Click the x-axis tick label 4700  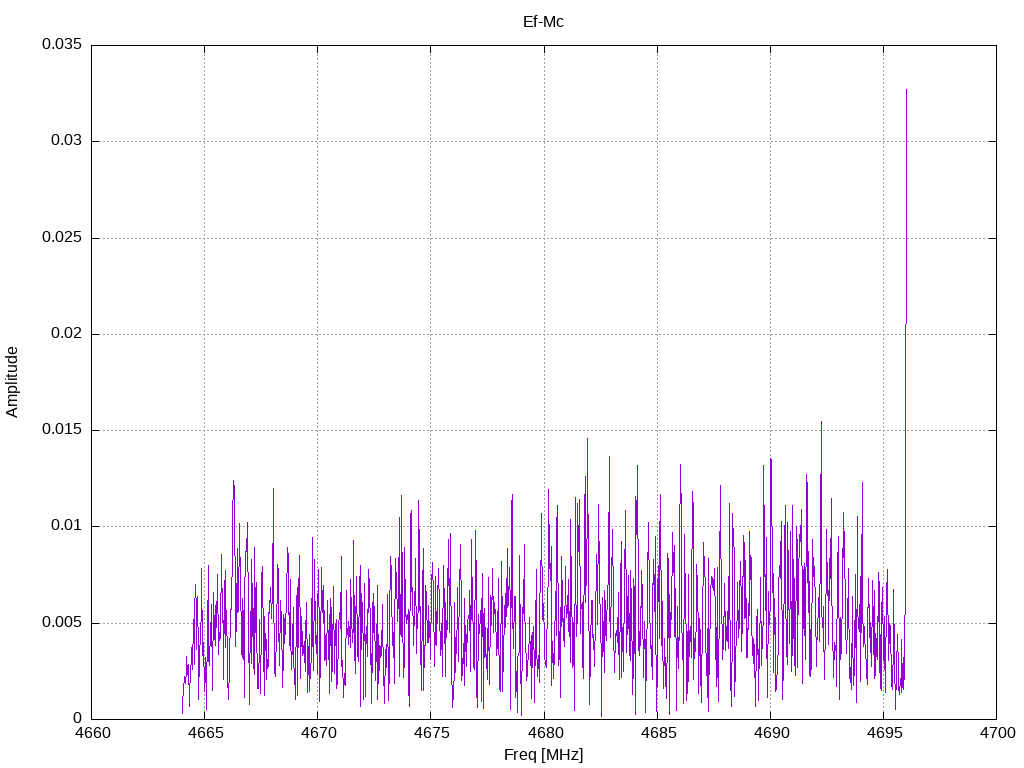pyautogui.click(x=997, y=733)
